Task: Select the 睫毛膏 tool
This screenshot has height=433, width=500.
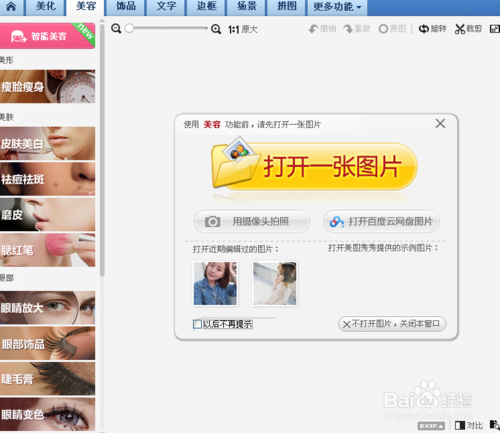Action: (x=47, y=379)
